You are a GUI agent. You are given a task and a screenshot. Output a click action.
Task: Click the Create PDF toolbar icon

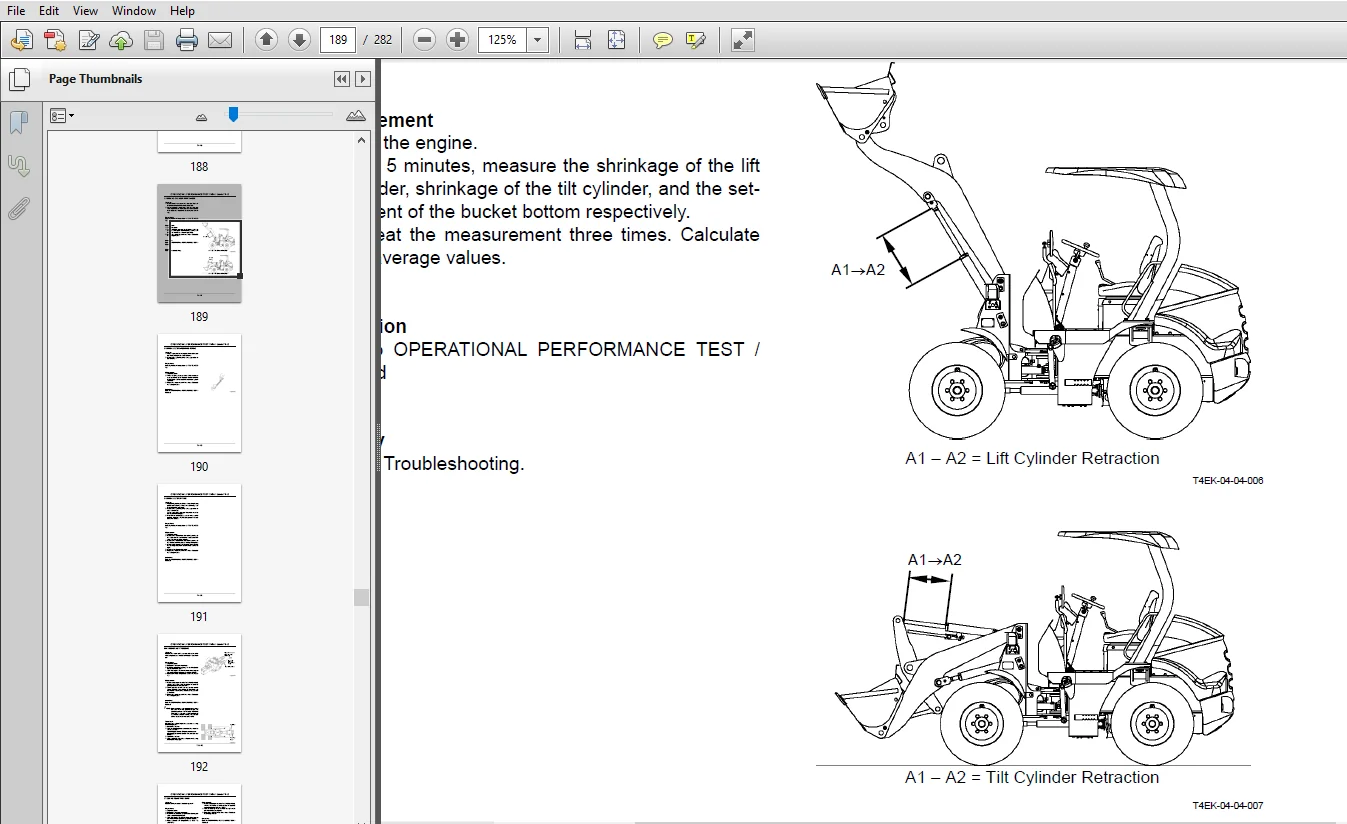pos(54,40)
